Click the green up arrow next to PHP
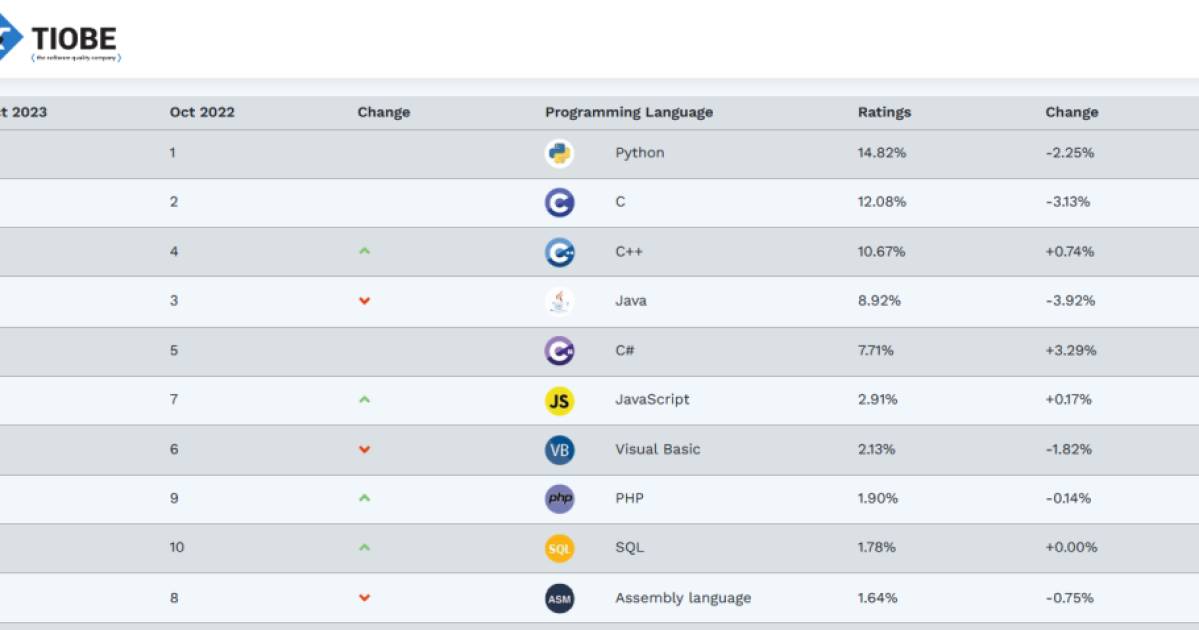The image size is (1199, 630). [364, 498]
